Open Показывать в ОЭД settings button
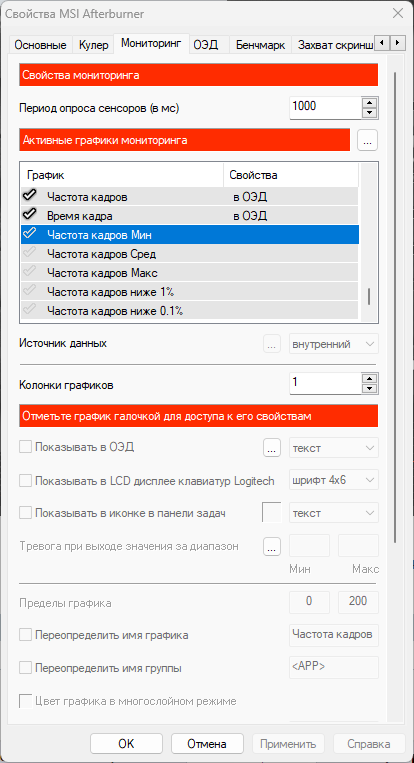The image size is (414, 763). click(272, 448)
